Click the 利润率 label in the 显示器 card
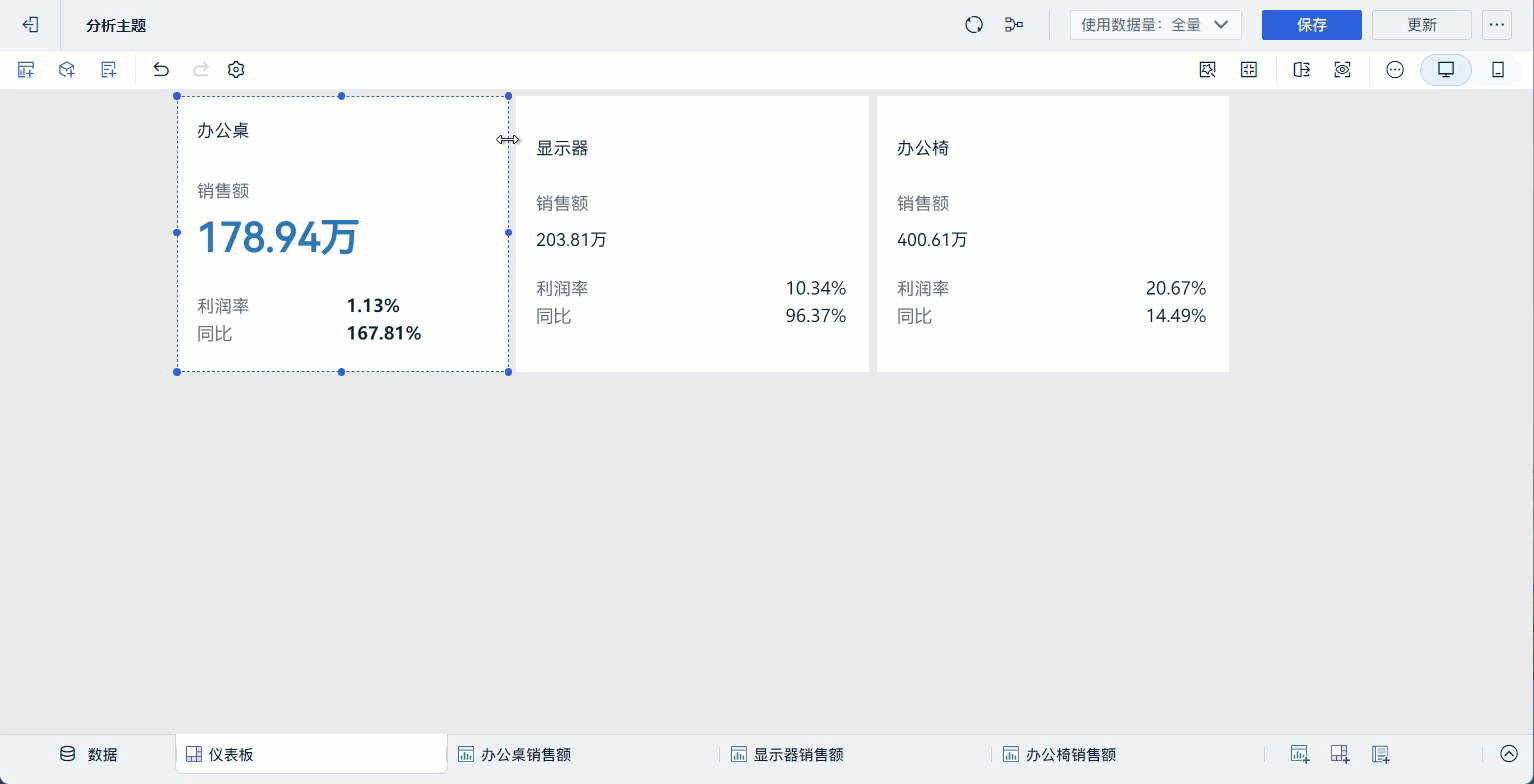This screenshot has width=1534, height=784. [x=562, y=289]
